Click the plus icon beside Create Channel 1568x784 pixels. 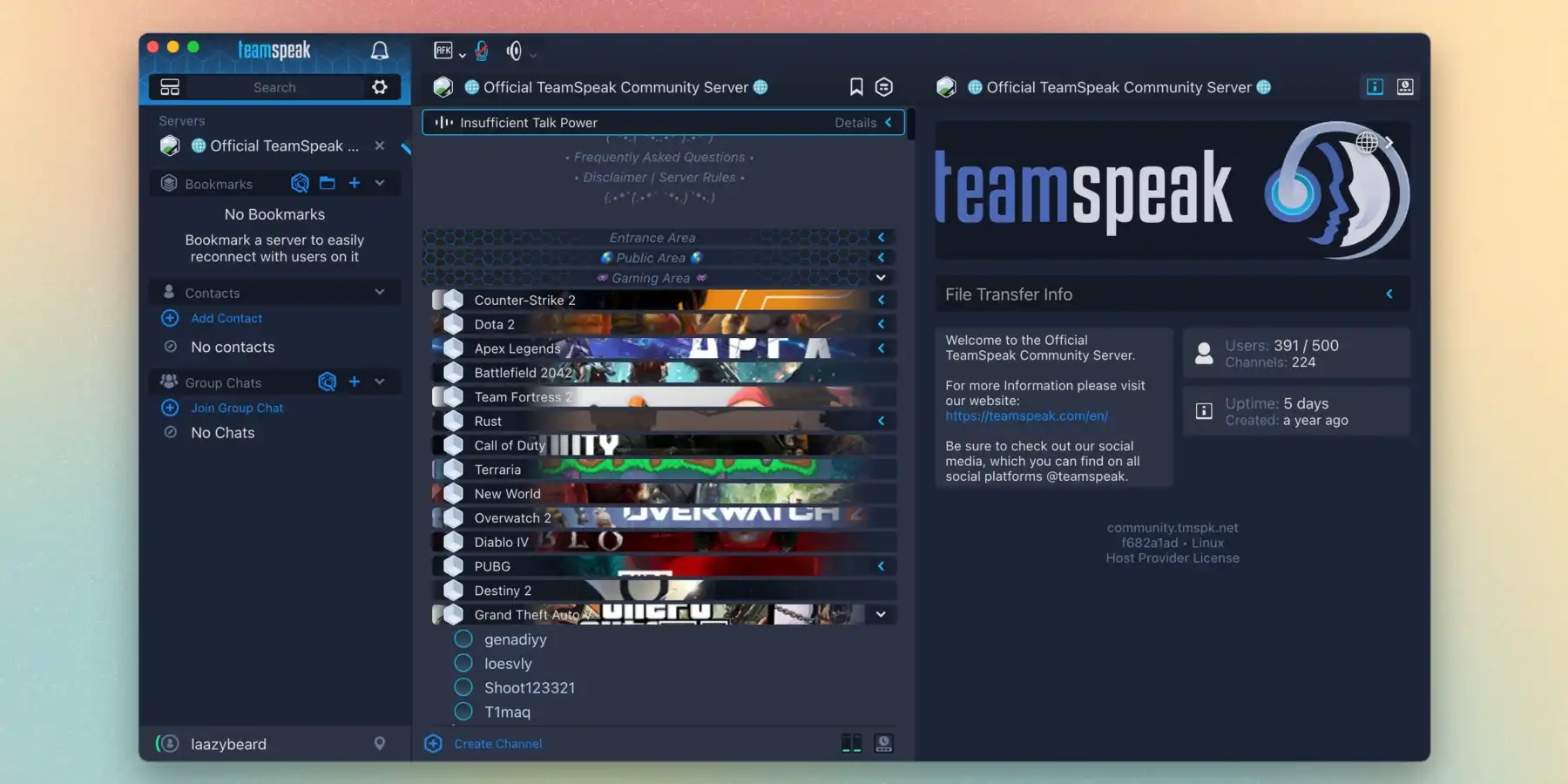click(433, 743)
